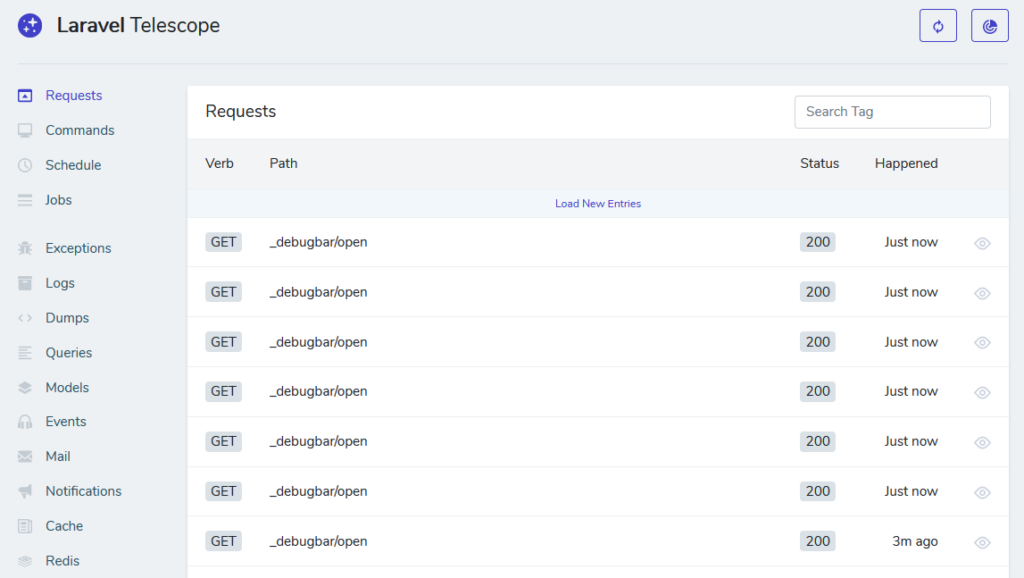This screenshot has width=1024, height=578.
Task: Open the Requests section in sidebar
Action: point(74,95)
